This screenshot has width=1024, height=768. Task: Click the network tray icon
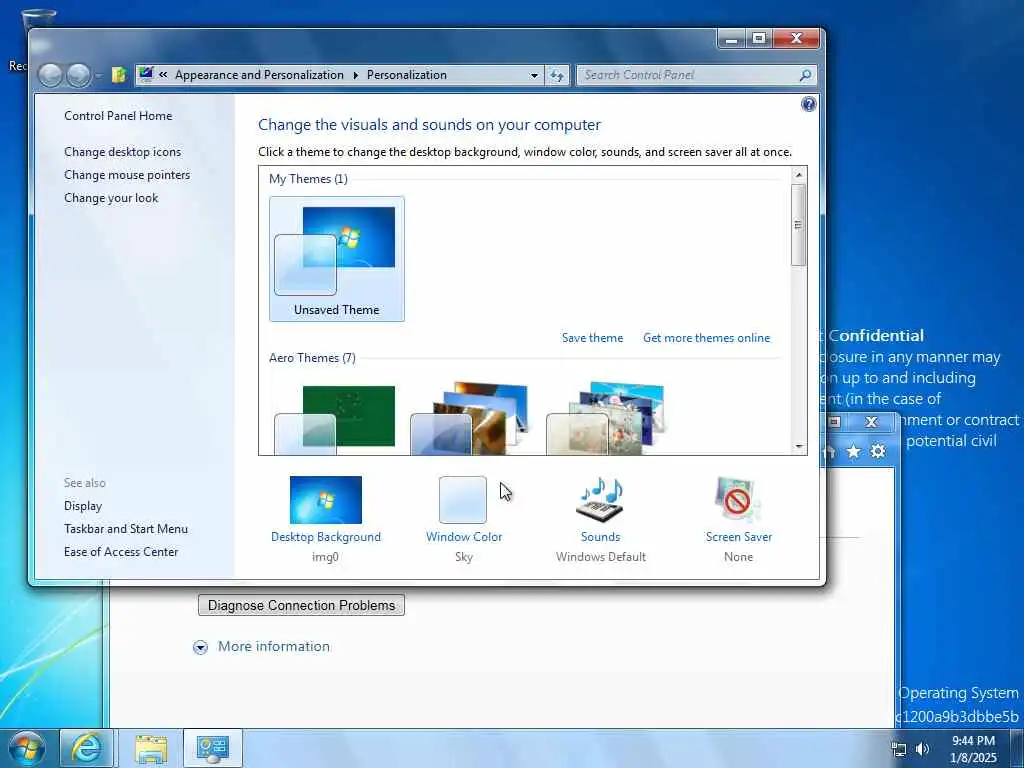tap(899, 749)
